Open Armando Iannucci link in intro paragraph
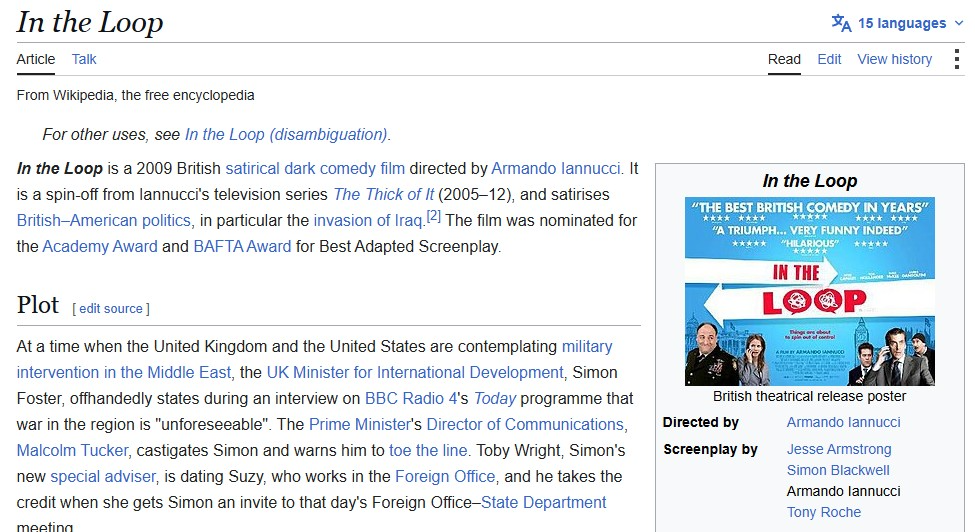Viewport: 975px width, 532px height. point(555,168)
